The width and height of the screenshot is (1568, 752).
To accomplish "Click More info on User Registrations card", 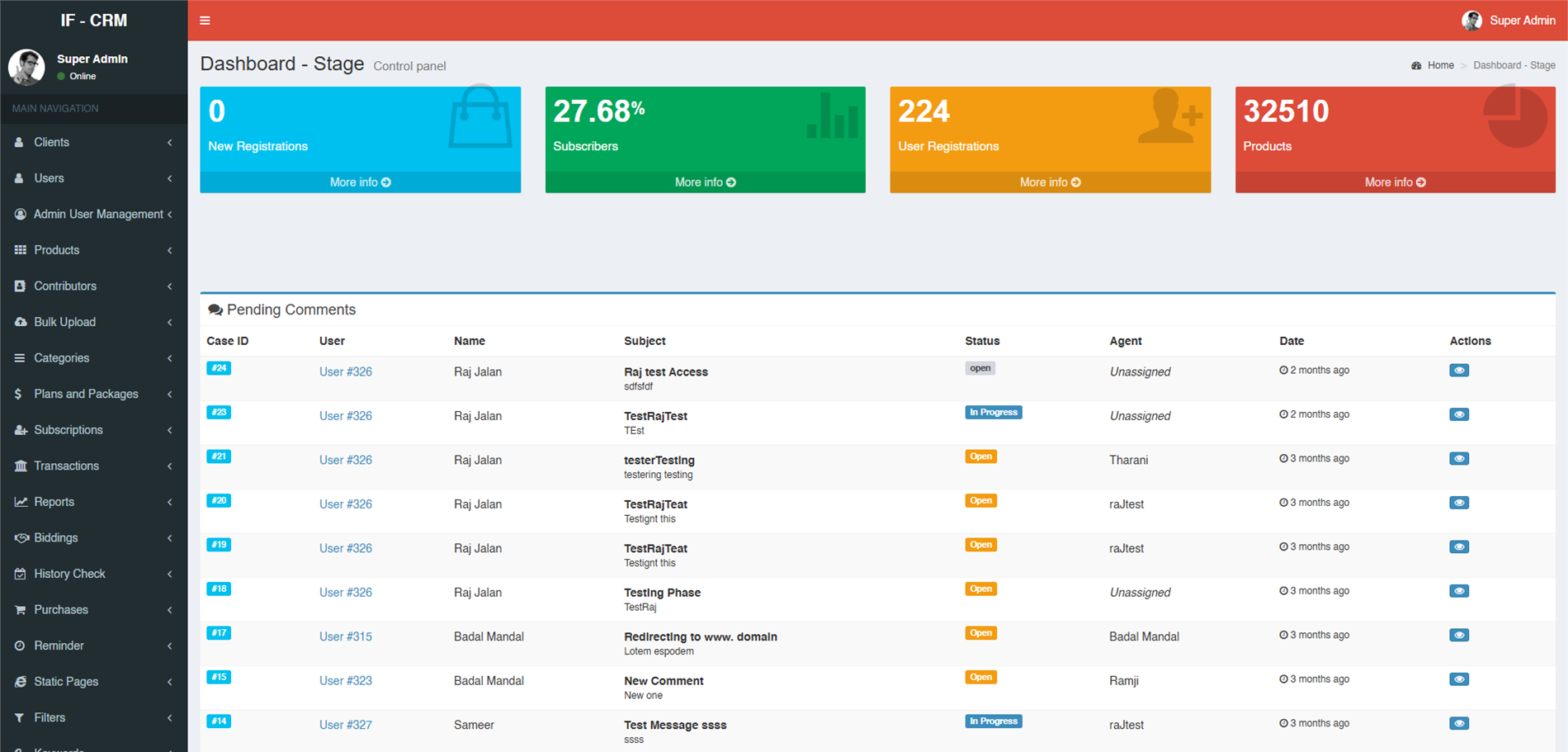I will coord(1051,182).
